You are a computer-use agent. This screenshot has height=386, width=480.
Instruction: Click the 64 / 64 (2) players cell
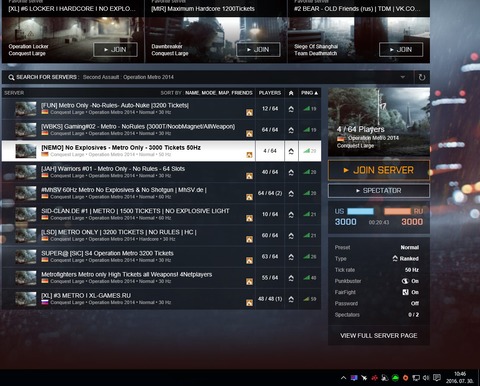(270, 193)
